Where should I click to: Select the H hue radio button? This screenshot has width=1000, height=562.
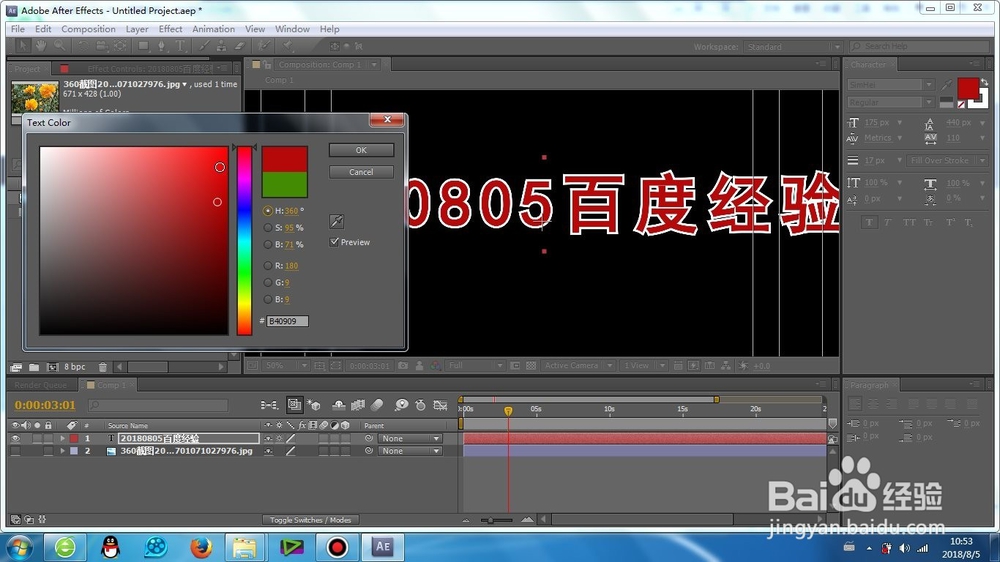268,211
